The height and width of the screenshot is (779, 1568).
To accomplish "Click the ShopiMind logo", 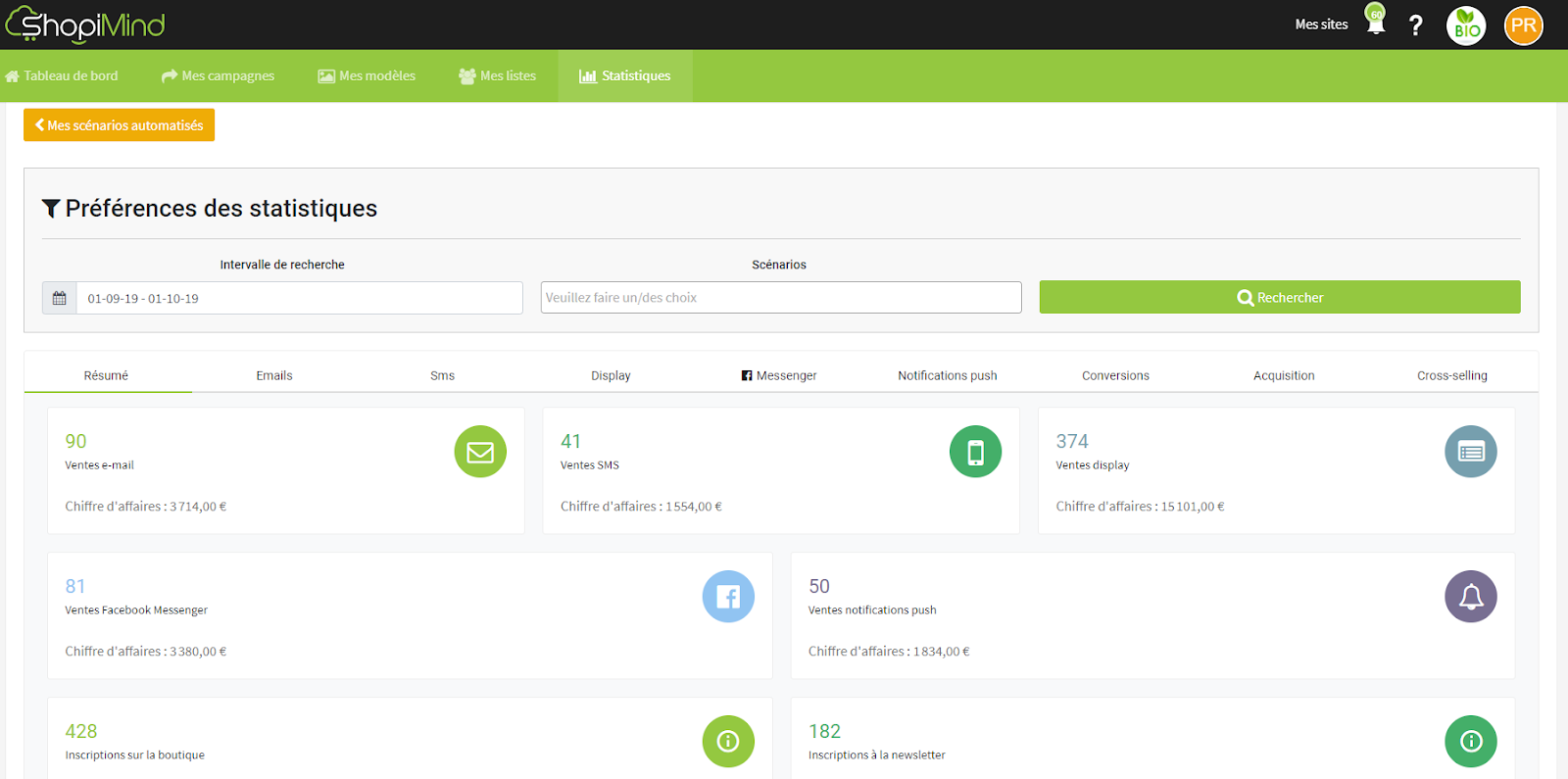I will [85, 24].
